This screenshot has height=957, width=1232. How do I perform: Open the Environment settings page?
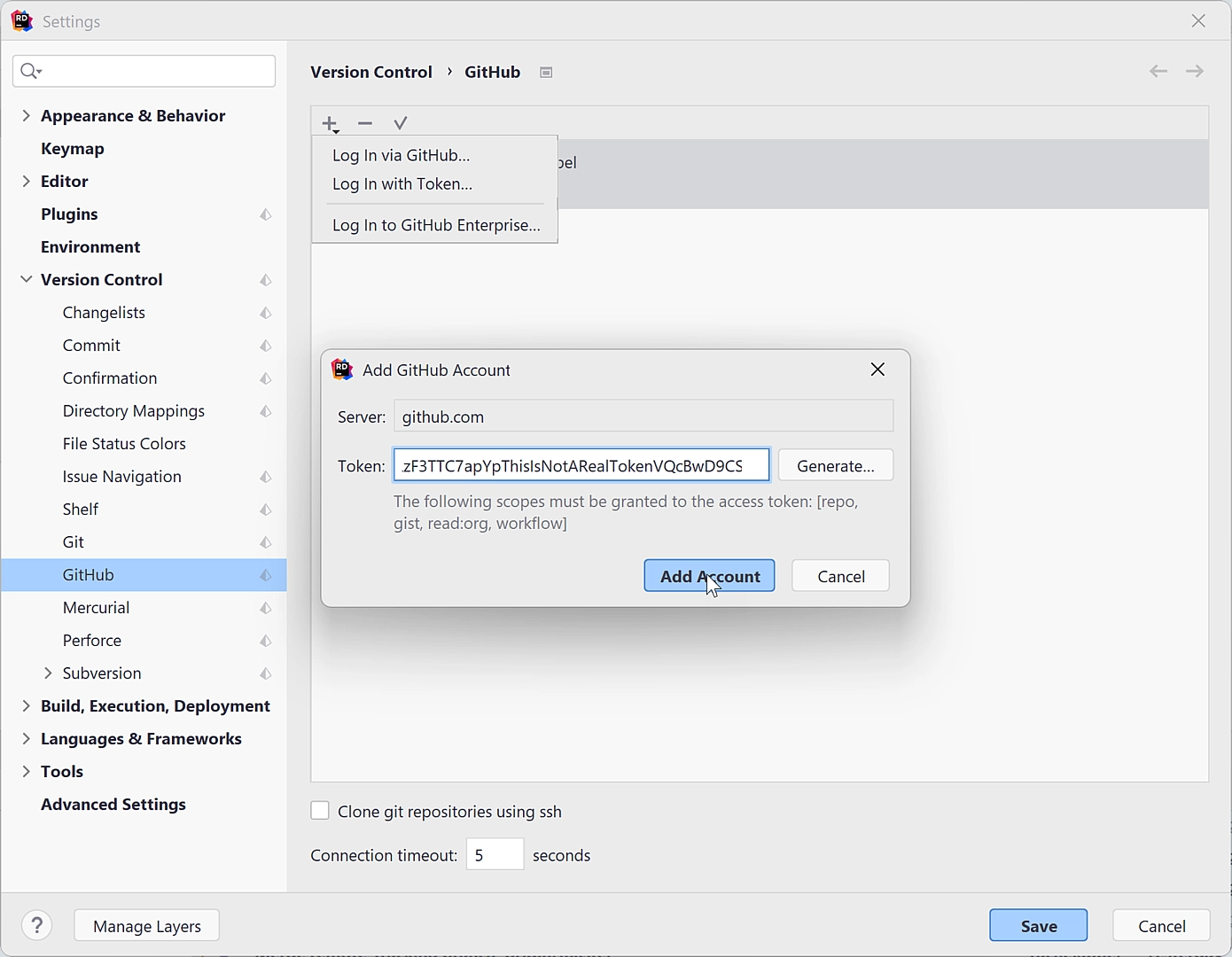[x=90, y=247]
